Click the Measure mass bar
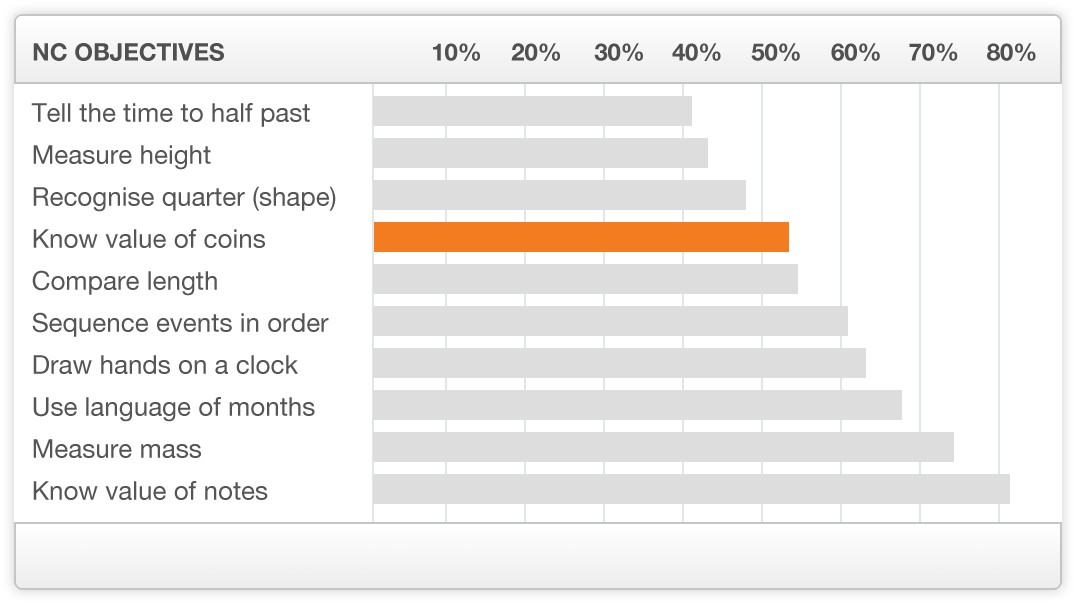1076x604 pixels. click(664, 446)
